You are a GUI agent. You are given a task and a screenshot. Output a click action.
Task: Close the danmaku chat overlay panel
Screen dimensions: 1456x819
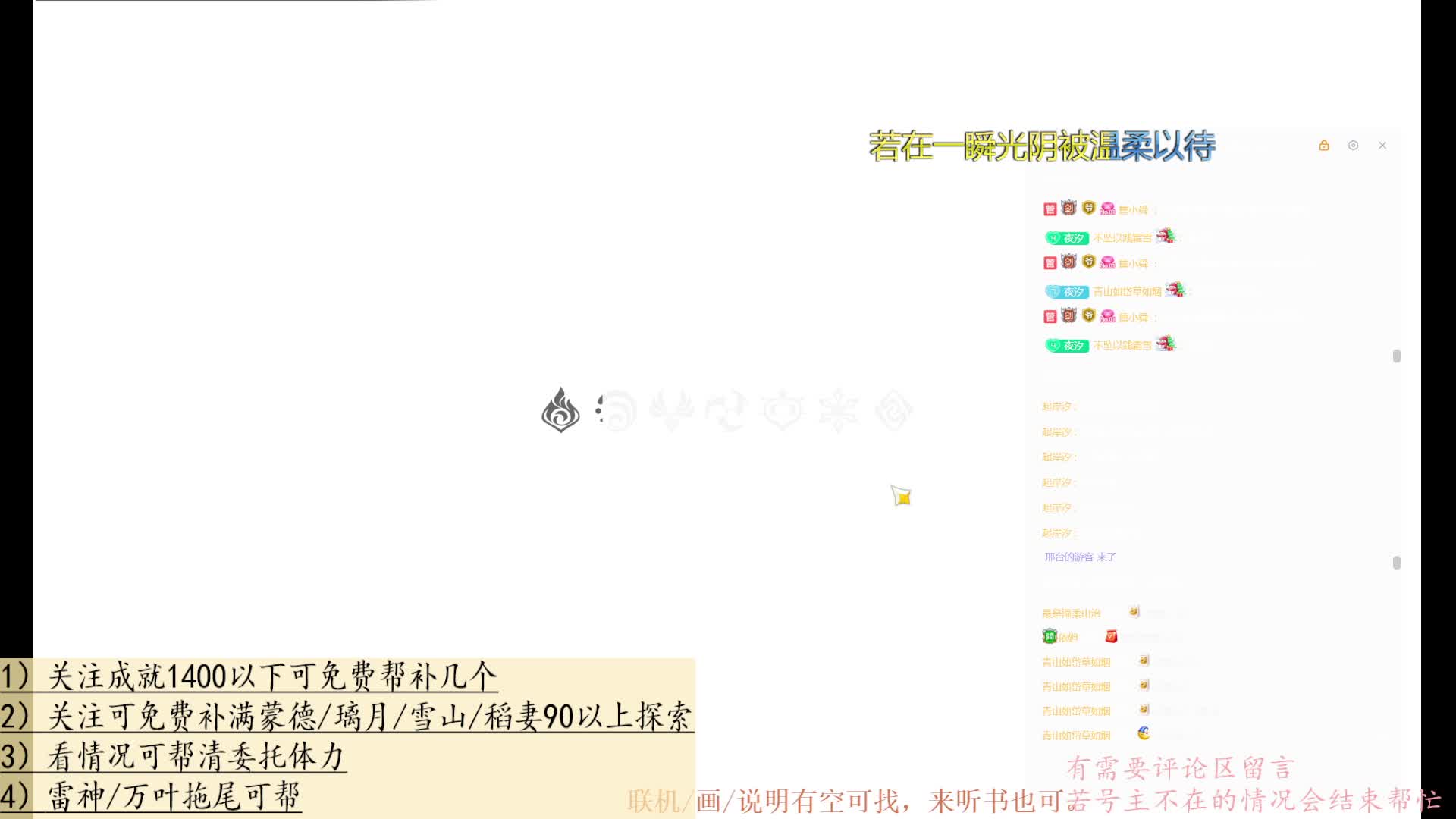1382,146
